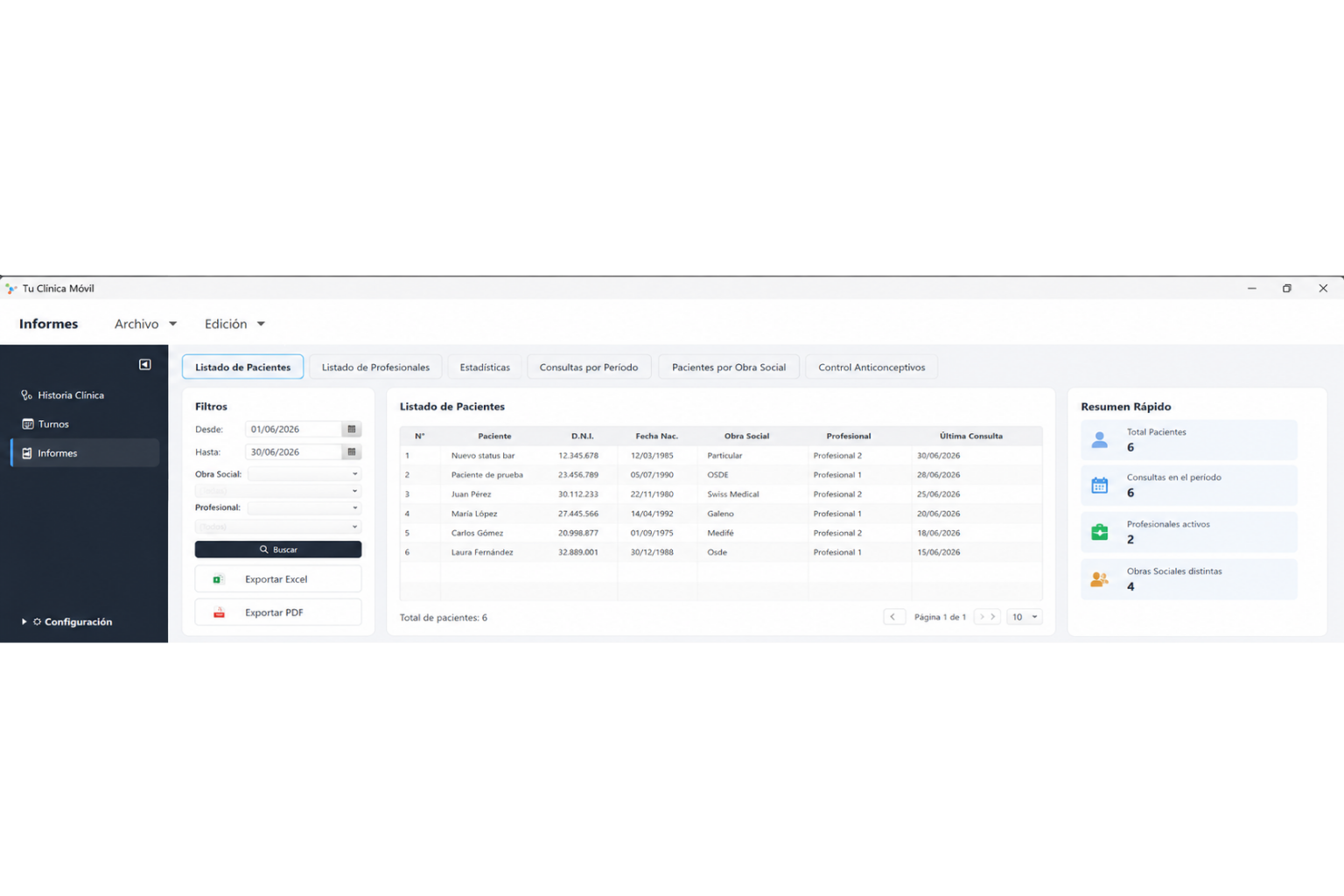Sort by the Obra Social column header

pos(746,436)
